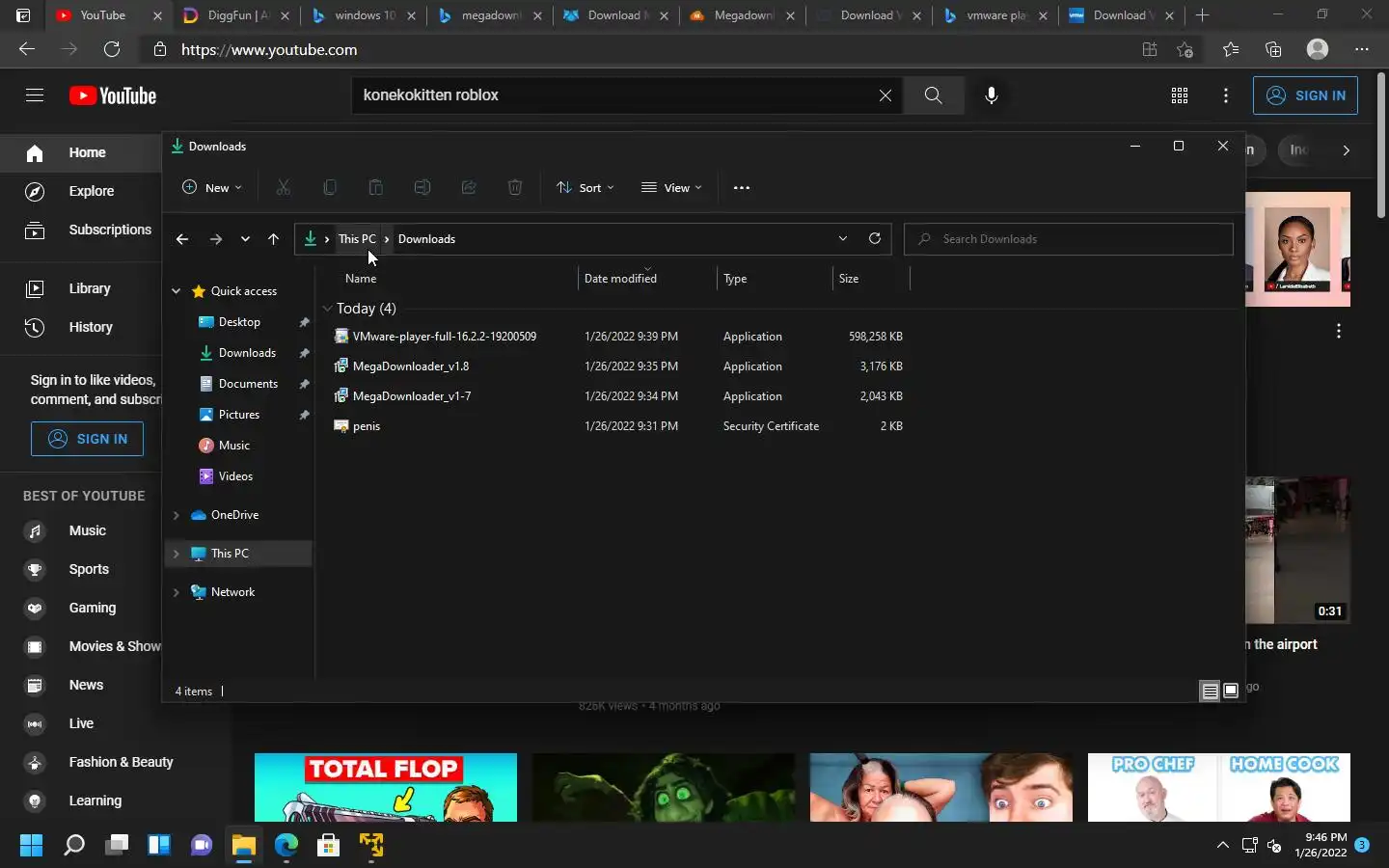Switch to the windows 10 browser tab
The image size is (1389, 868).
365,15
